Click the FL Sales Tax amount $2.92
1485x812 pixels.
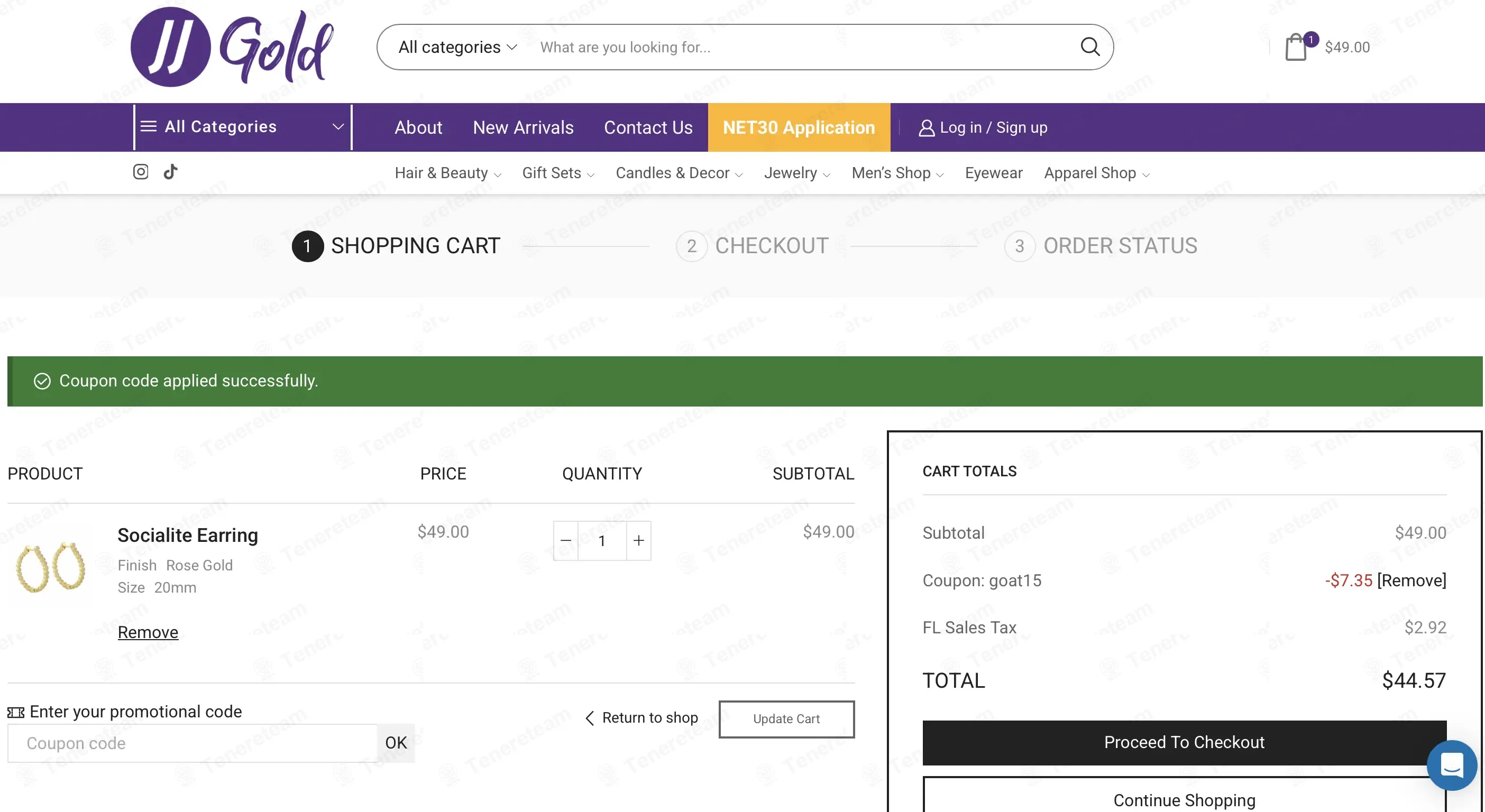coord(1425,627)
